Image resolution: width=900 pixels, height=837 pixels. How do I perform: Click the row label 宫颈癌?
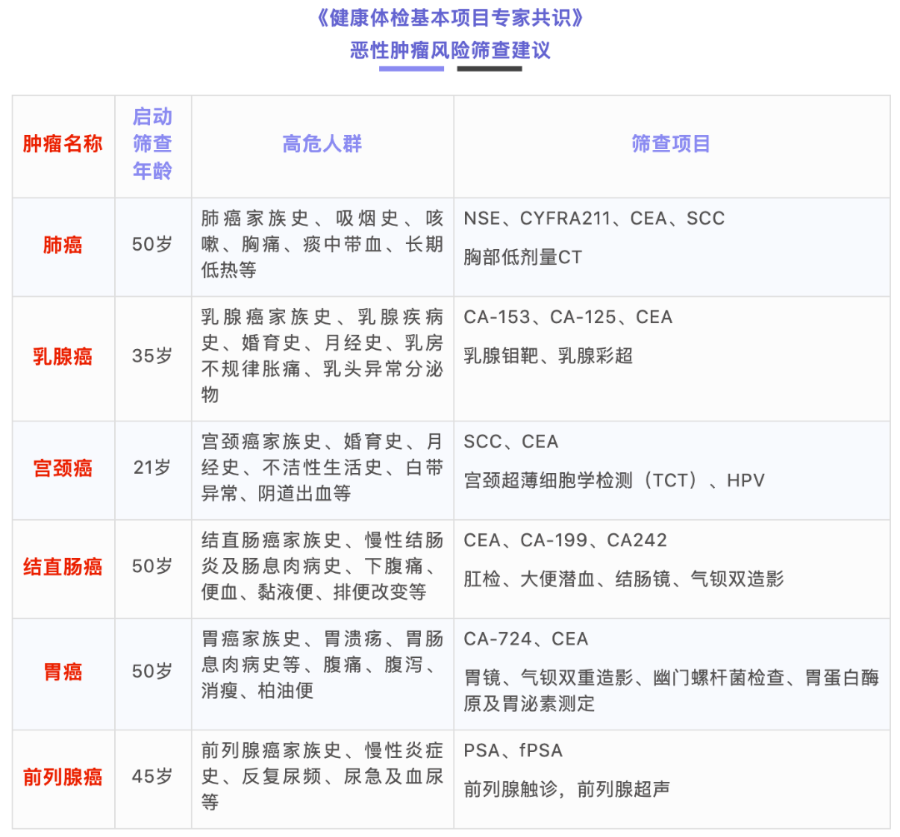63,468
